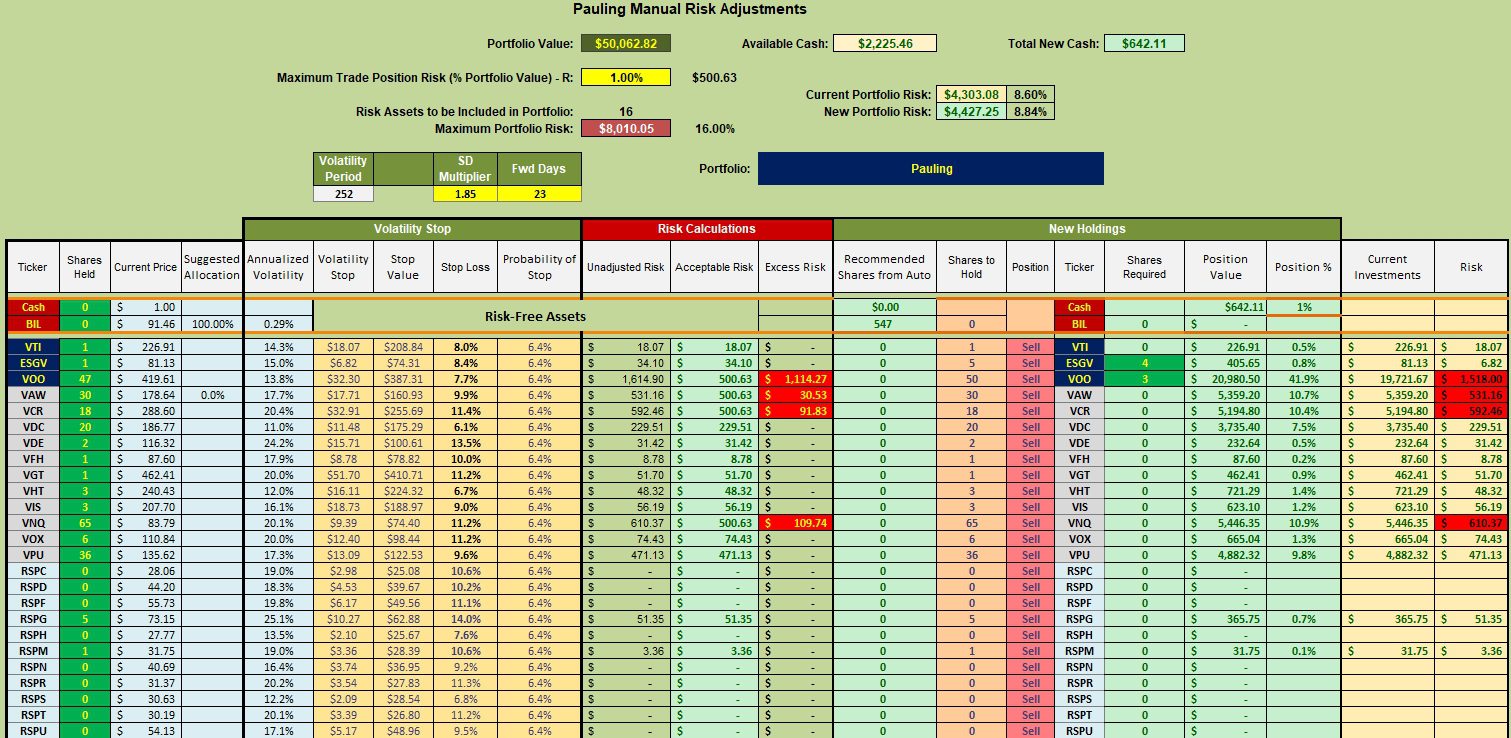
Task: Select the navy Portfolio name cell Pauling
Action: tap(931, 168)
